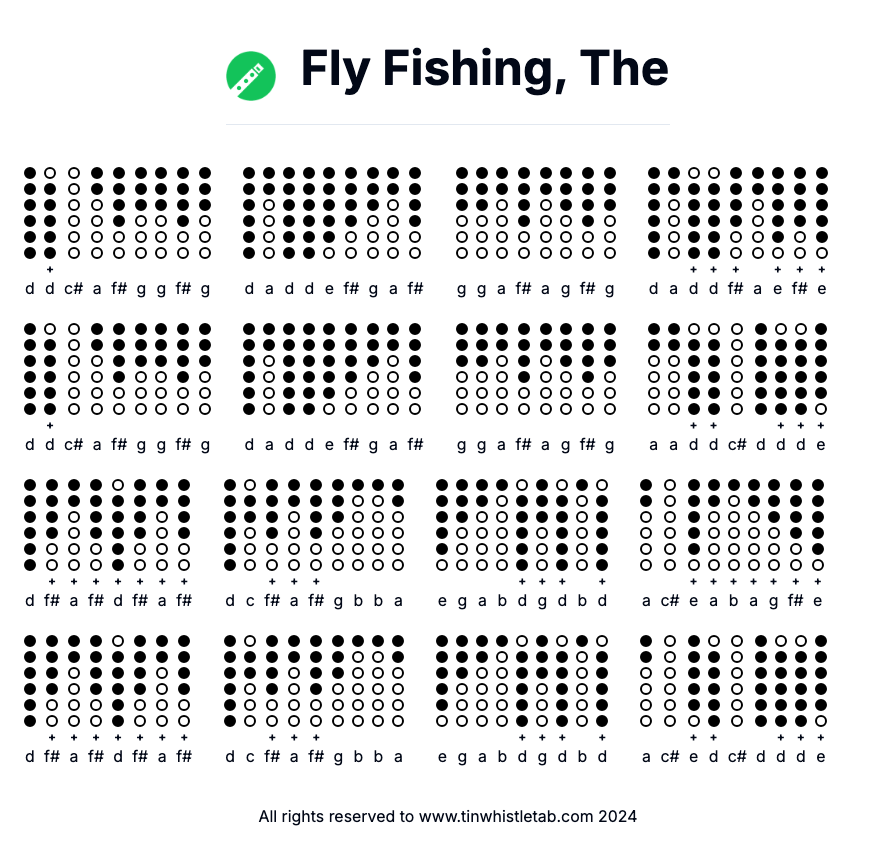Click the first fingering diagram of the second line
The height and width of the screenshot is (849, 896).
tap(30, 369)
